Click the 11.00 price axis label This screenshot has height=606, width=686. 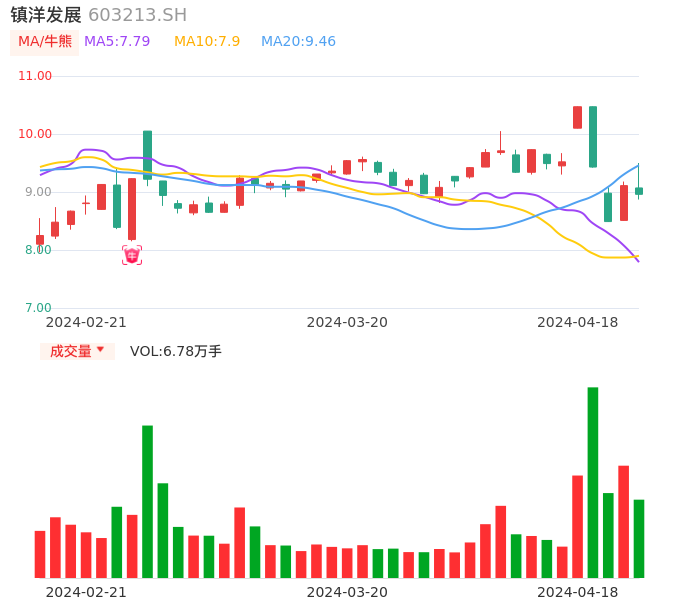click(x=35, y=76)
